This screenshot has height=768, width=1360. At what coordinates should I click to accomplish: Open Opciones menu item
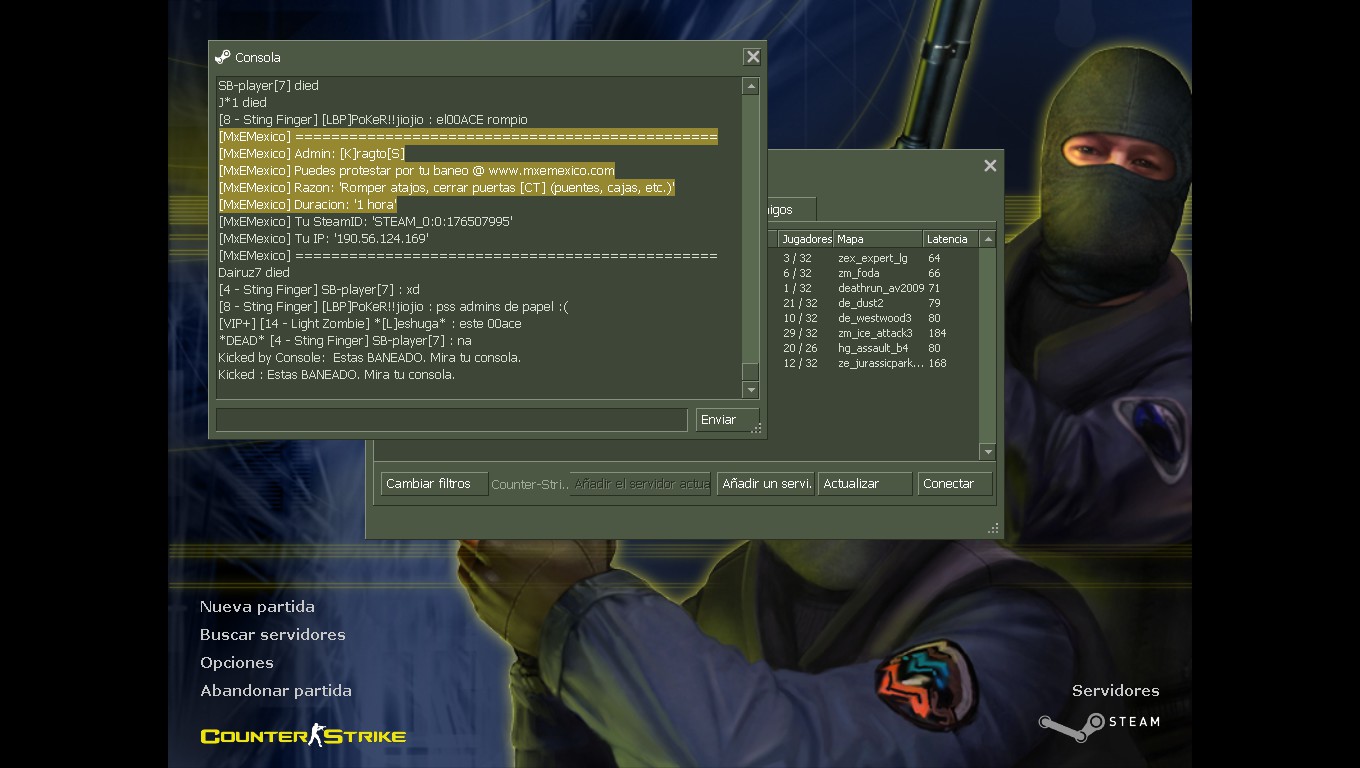(236, 663)
